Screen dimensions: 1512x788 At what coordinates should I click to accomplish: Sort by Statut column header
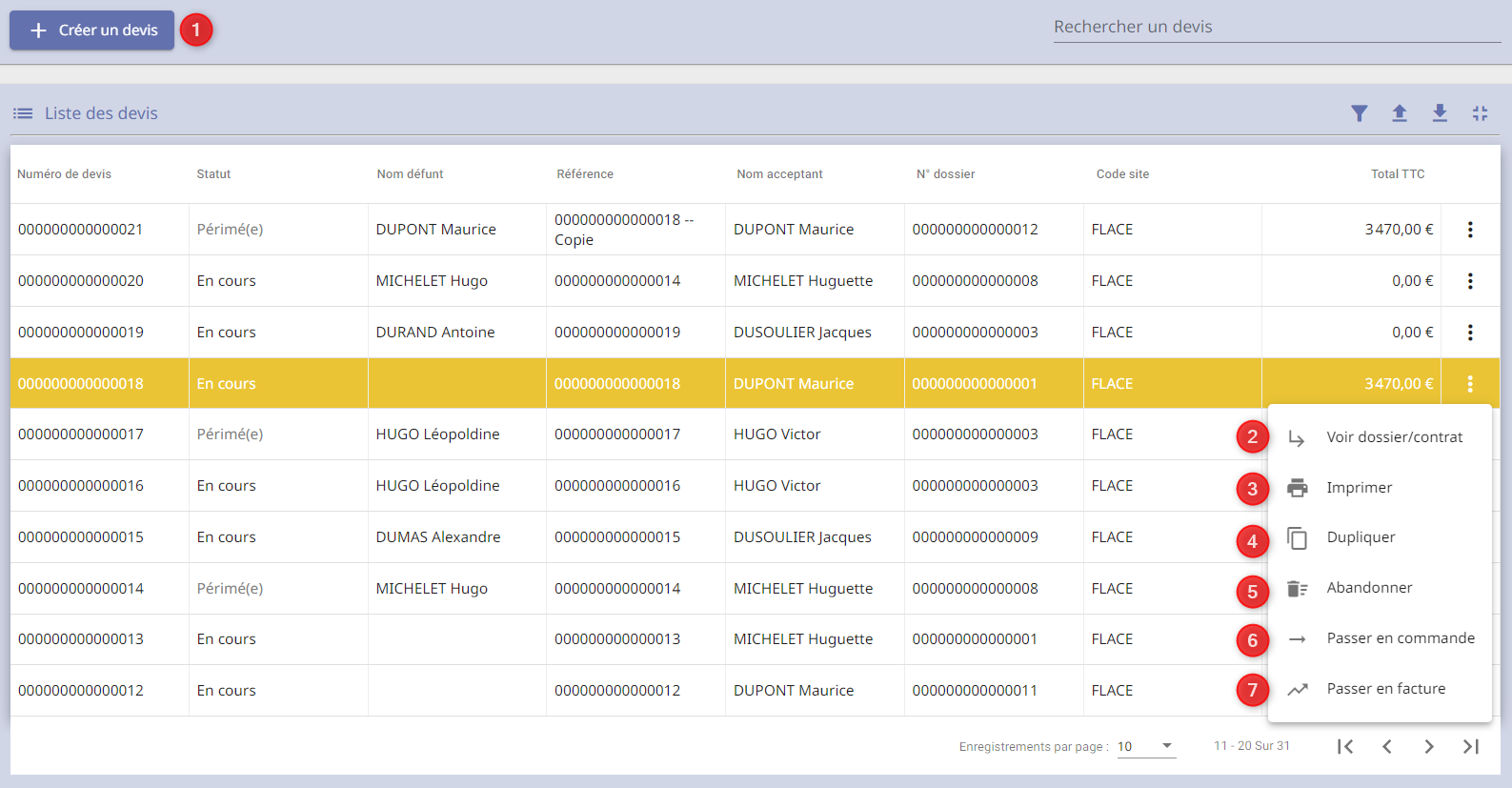click(x=214, y=174)
